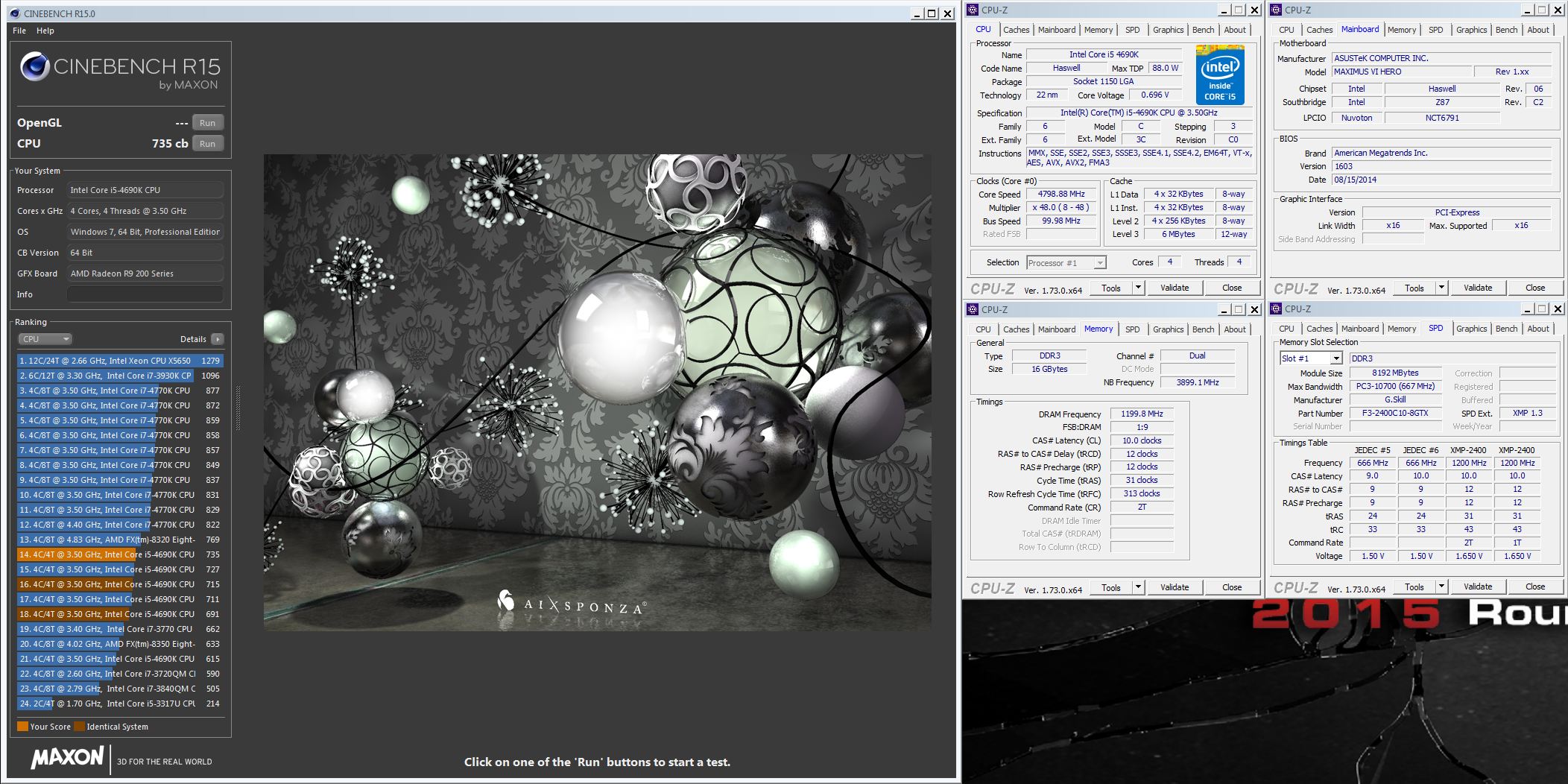The image size is (1568, 784).
Task: Click the AIXSPONZA logo on the render
Action: pyautogui.click(x=572, y=603)
